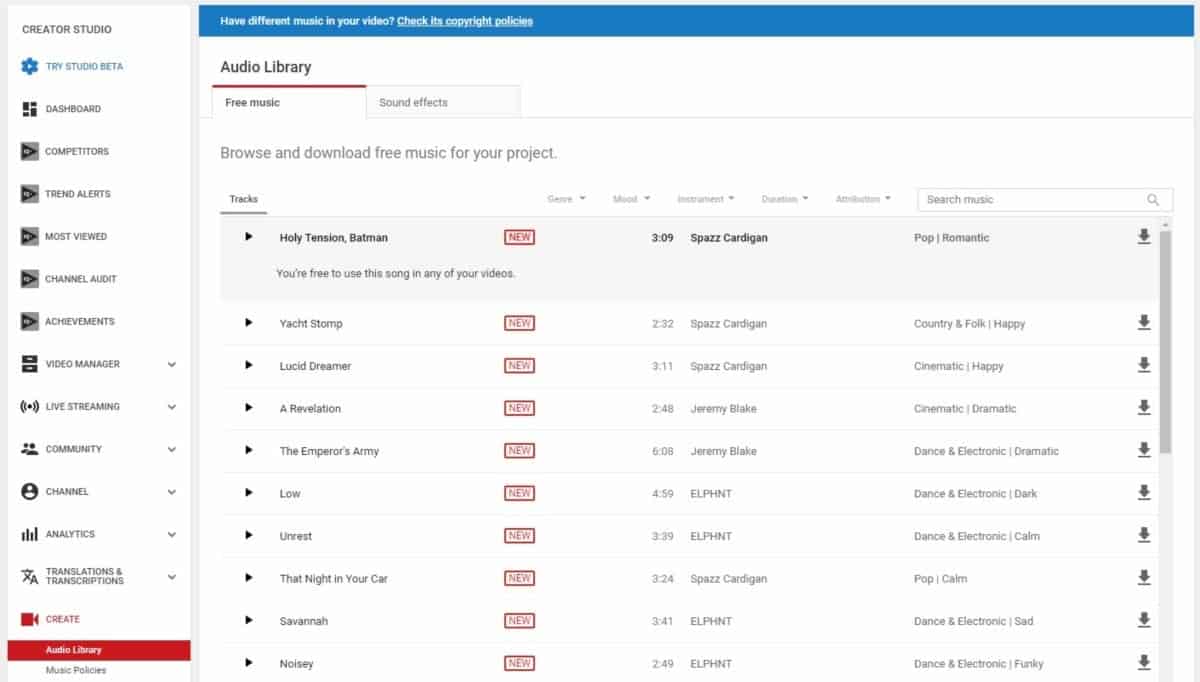
Task: Click the Achievements sidebar icon
Action: point(30,321)
